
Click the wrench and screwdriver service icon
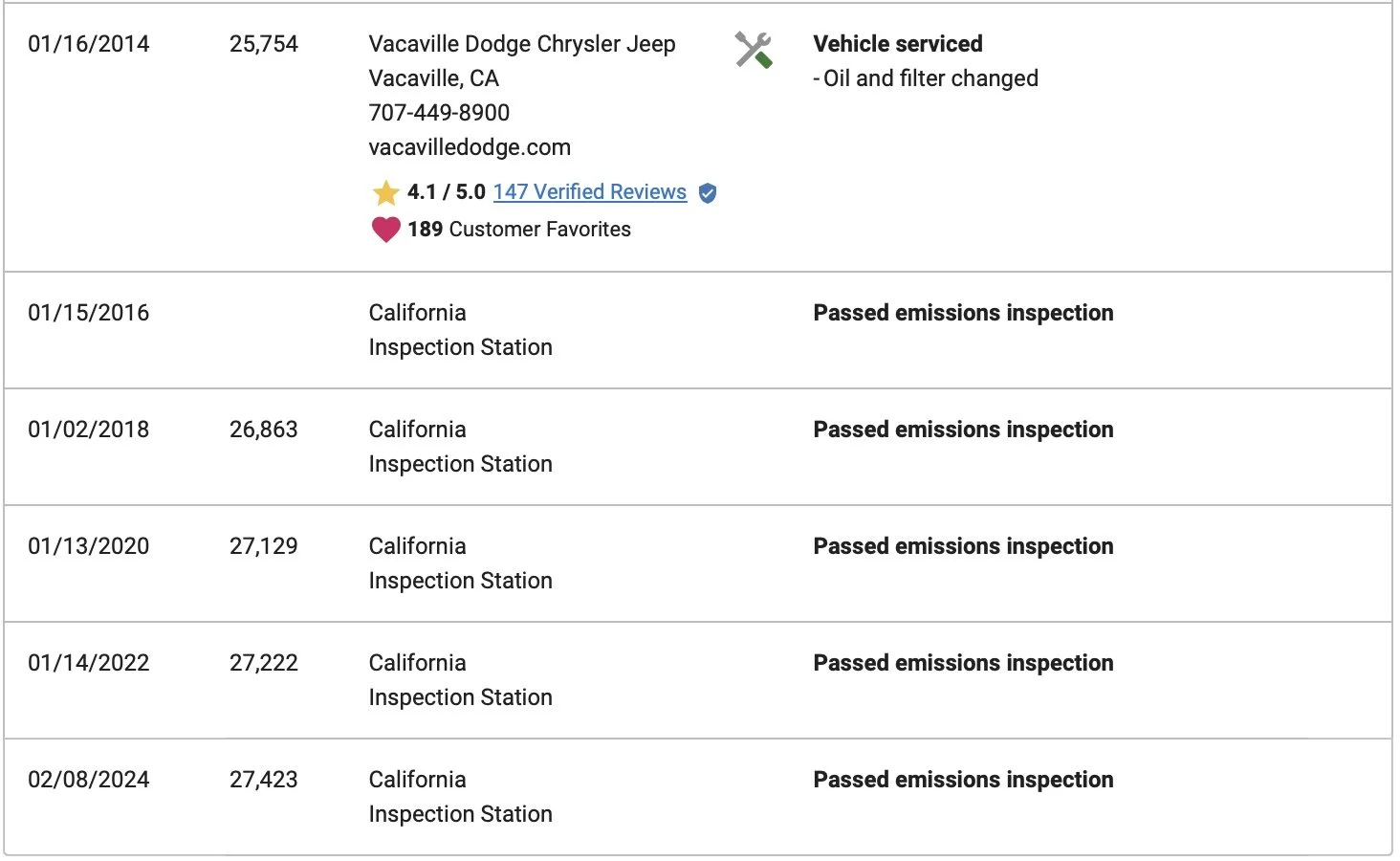[x=754, y=50]
